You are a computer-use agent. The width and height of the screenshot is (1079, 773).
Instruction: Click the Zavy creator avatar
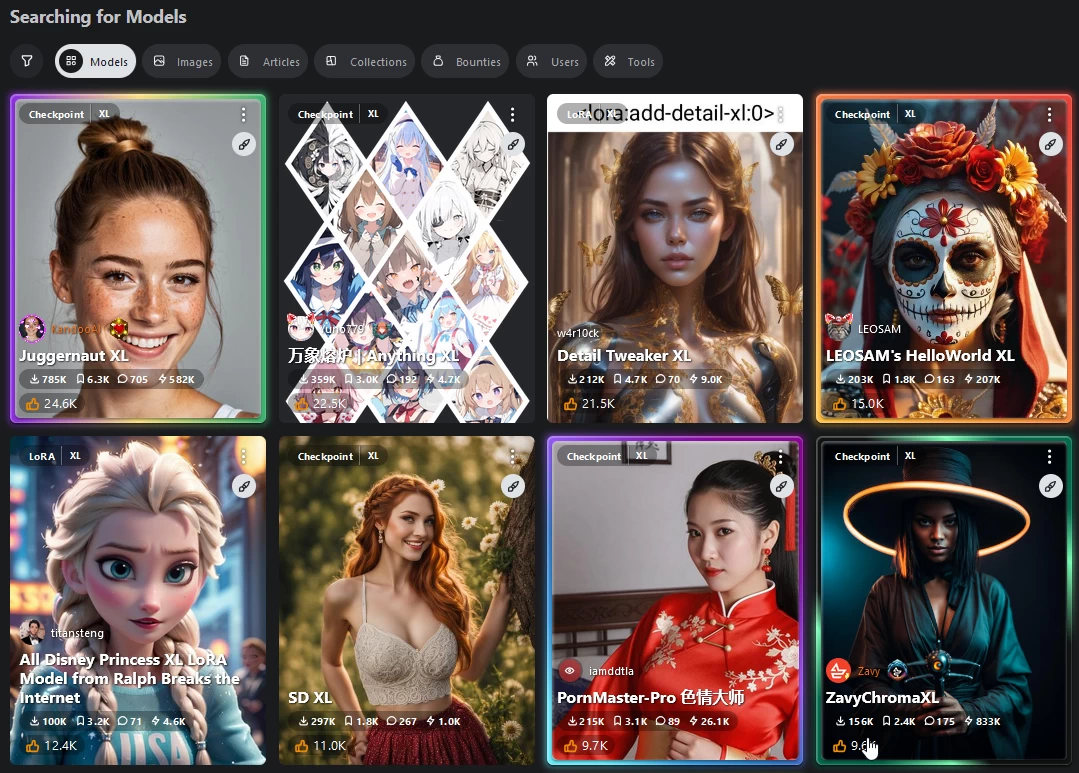click(x=838, y=670)
